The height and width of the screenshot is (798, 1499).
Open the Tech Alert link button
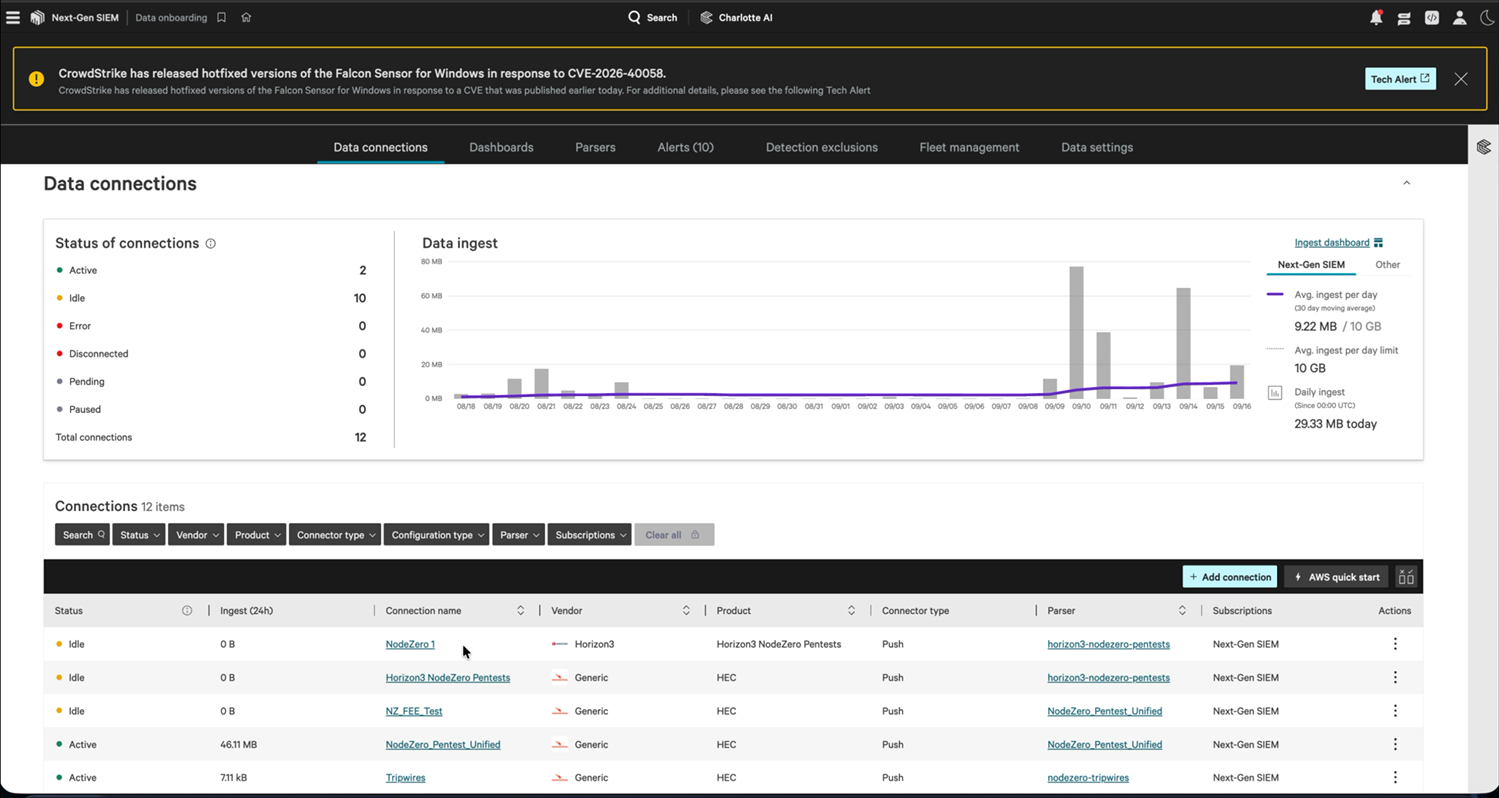tap(1400, 79)
